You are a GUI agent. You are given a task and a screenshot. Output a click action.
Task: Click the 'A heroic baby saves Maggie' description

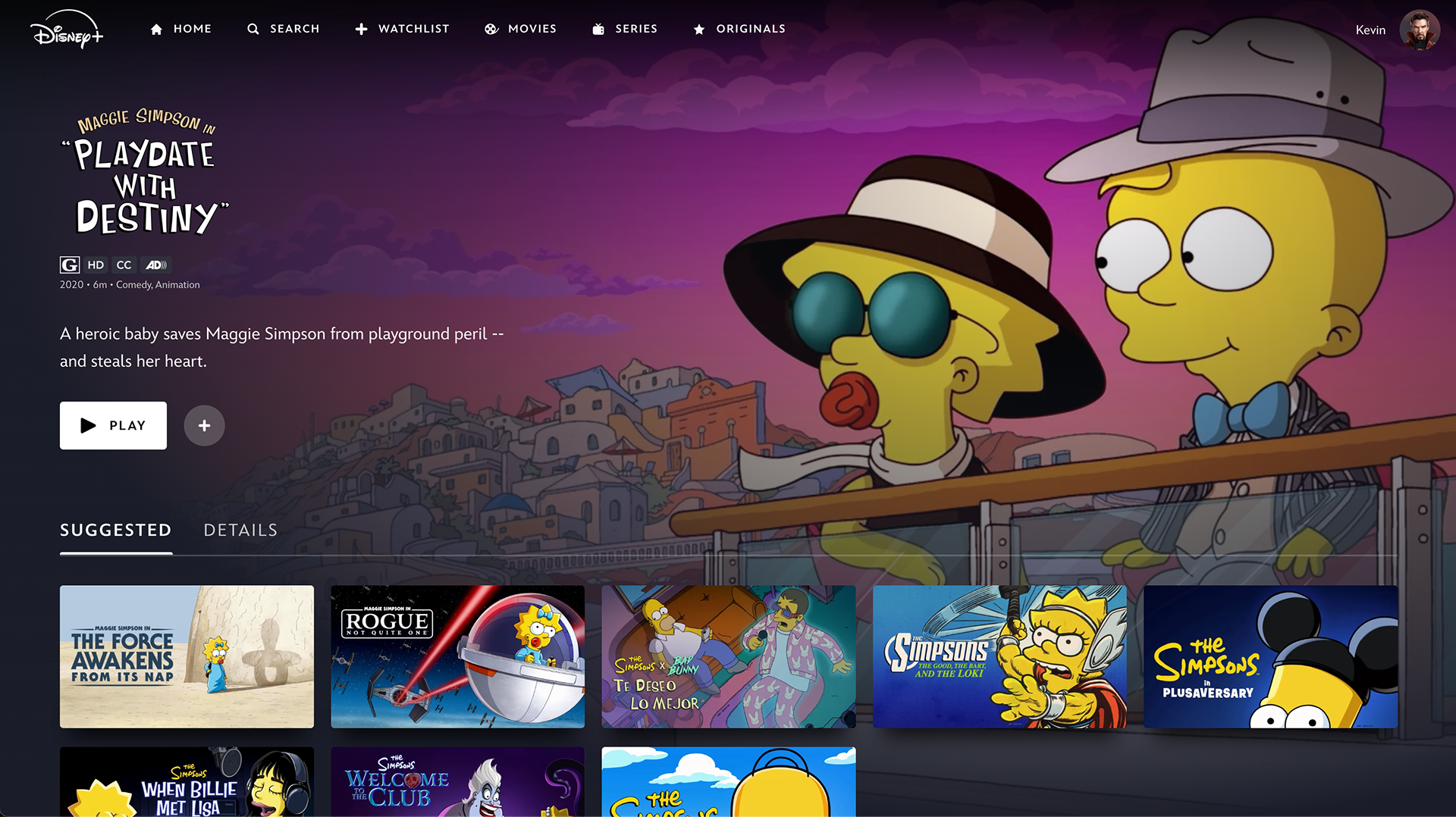[x=282, y=347]
